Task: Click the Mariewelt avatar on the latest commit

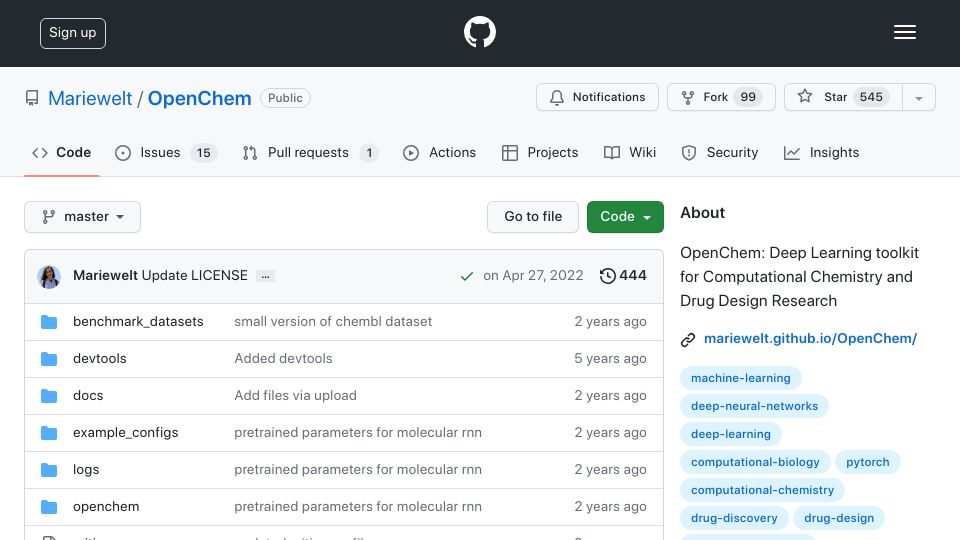Action: pyautogui.click(x=49, y=277)
